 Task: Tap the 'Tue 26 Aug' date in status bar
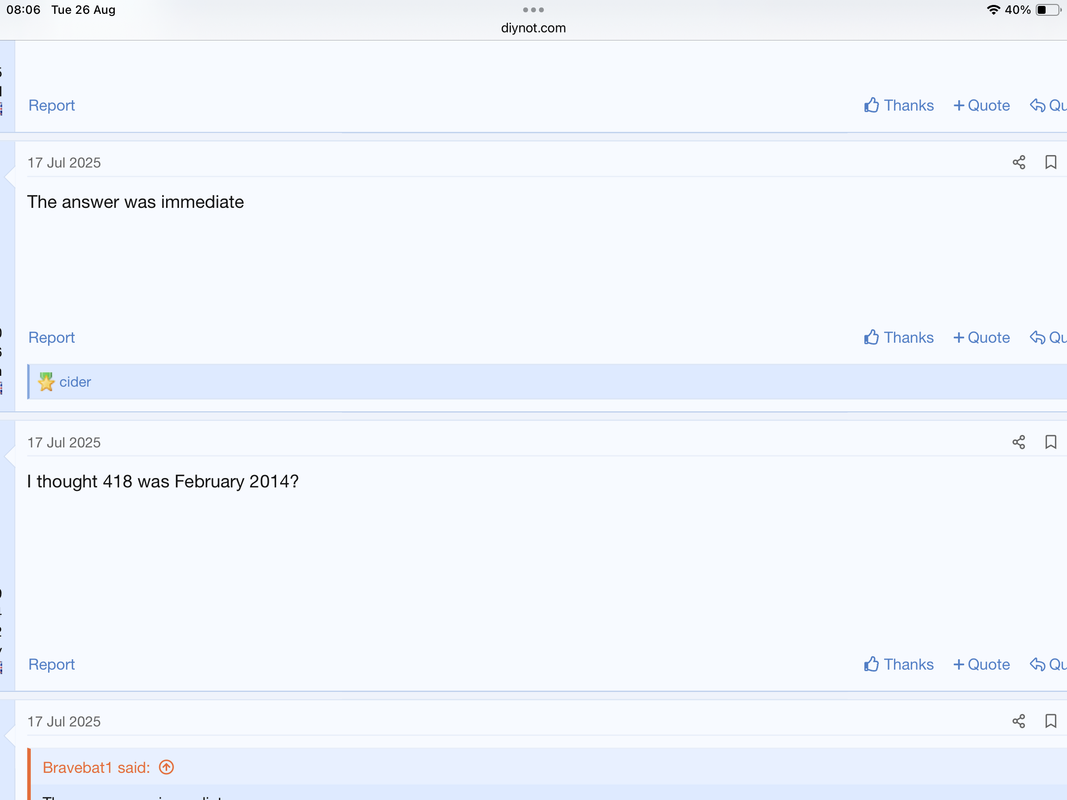pyautogui.click(x=84, y=10)
